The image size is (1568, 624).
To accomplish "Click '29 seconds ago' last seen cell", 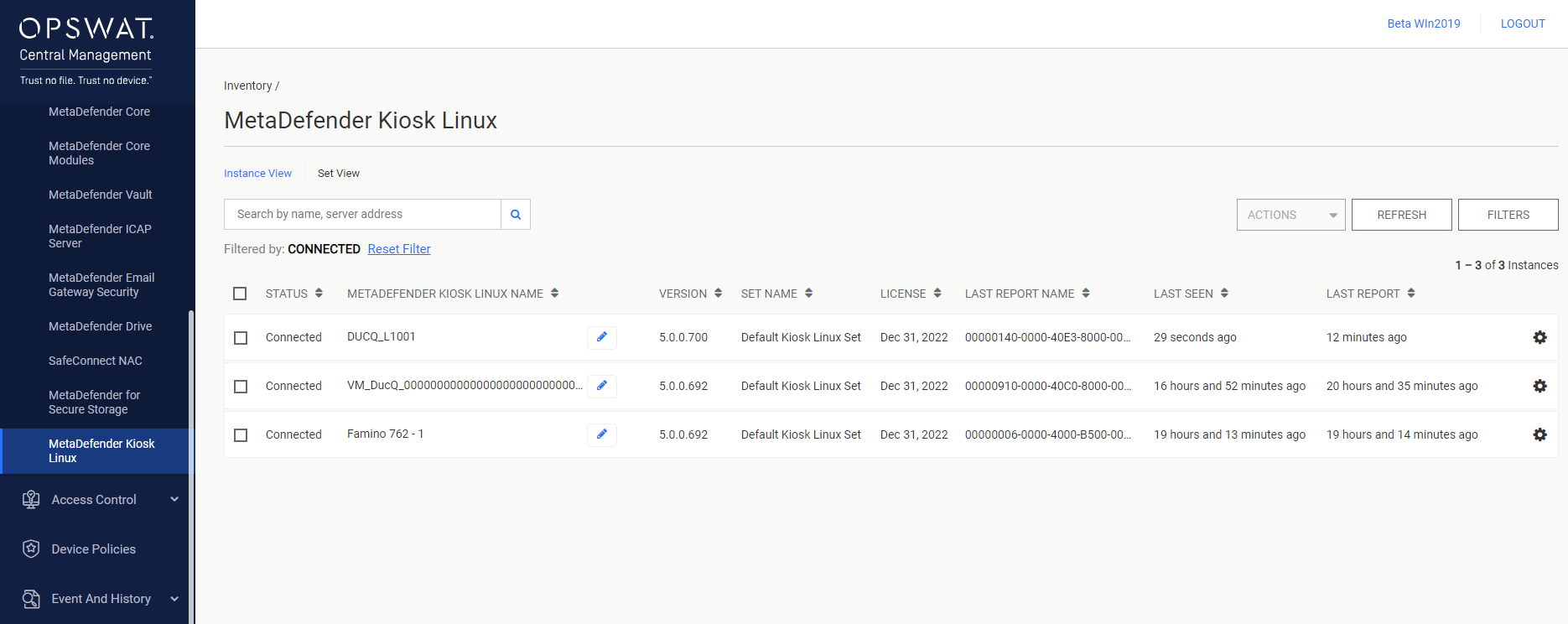I will [1195, 337].
